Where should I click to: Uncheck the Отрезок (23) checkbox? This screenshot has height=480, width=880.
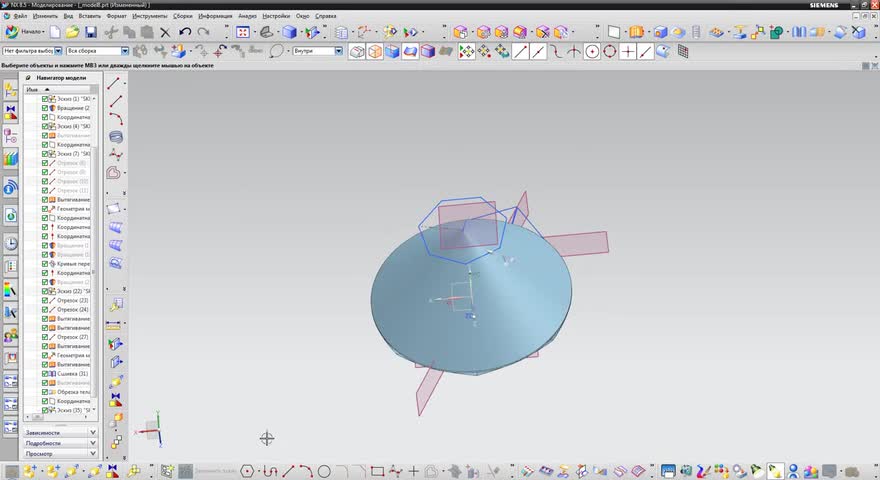(x=45, y=300)
